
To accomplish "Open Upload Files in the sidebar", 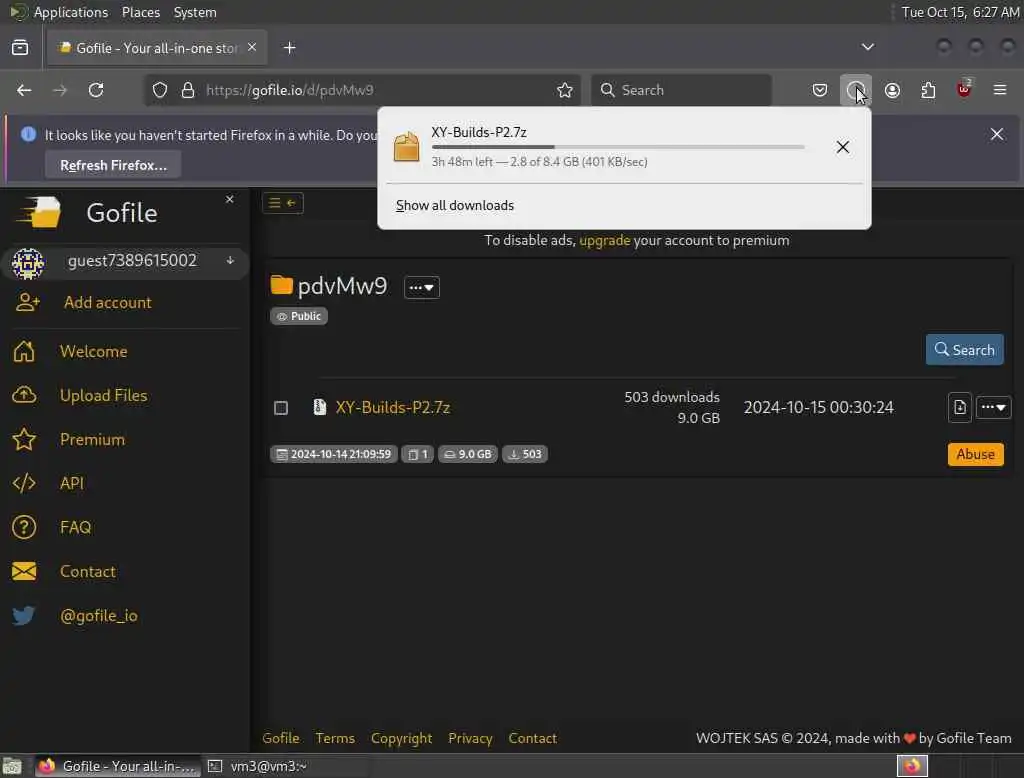I will [x=103, y=395].
